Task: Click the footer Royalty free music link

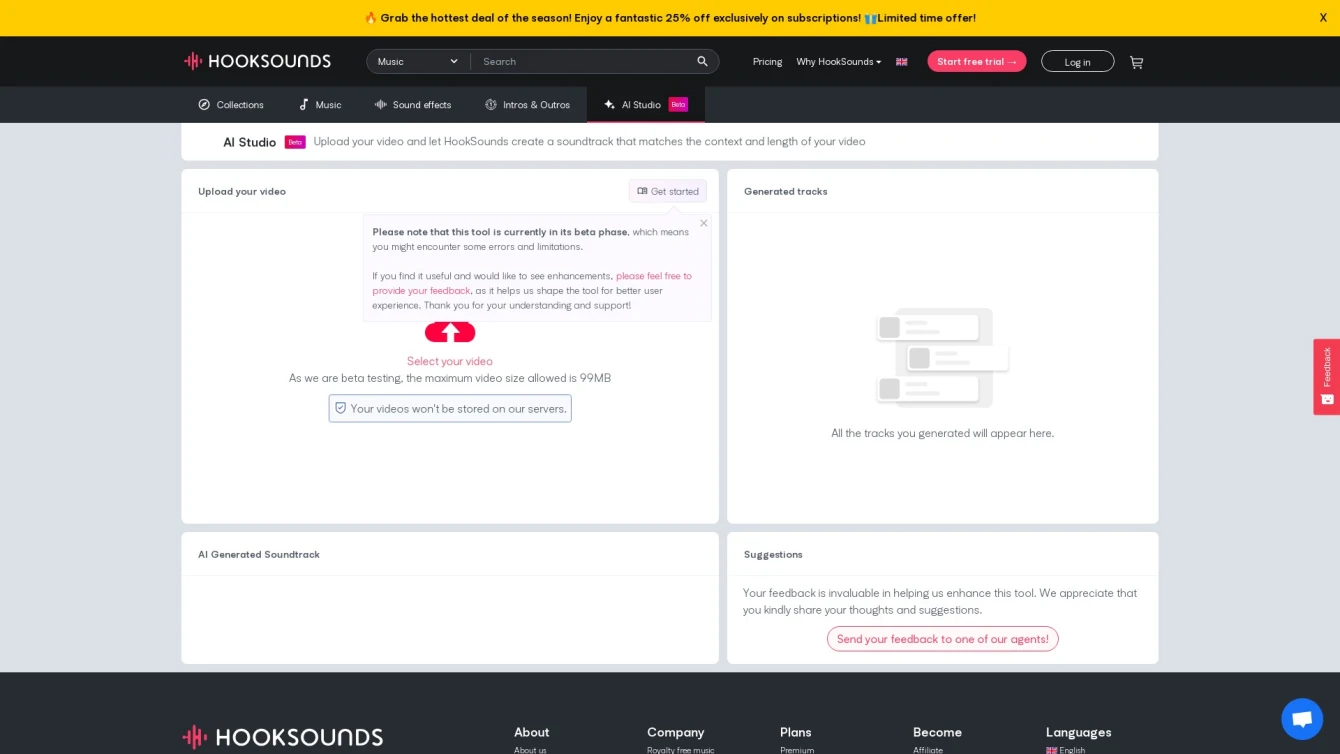Action: pyautogui.click(x=680, y=749)
